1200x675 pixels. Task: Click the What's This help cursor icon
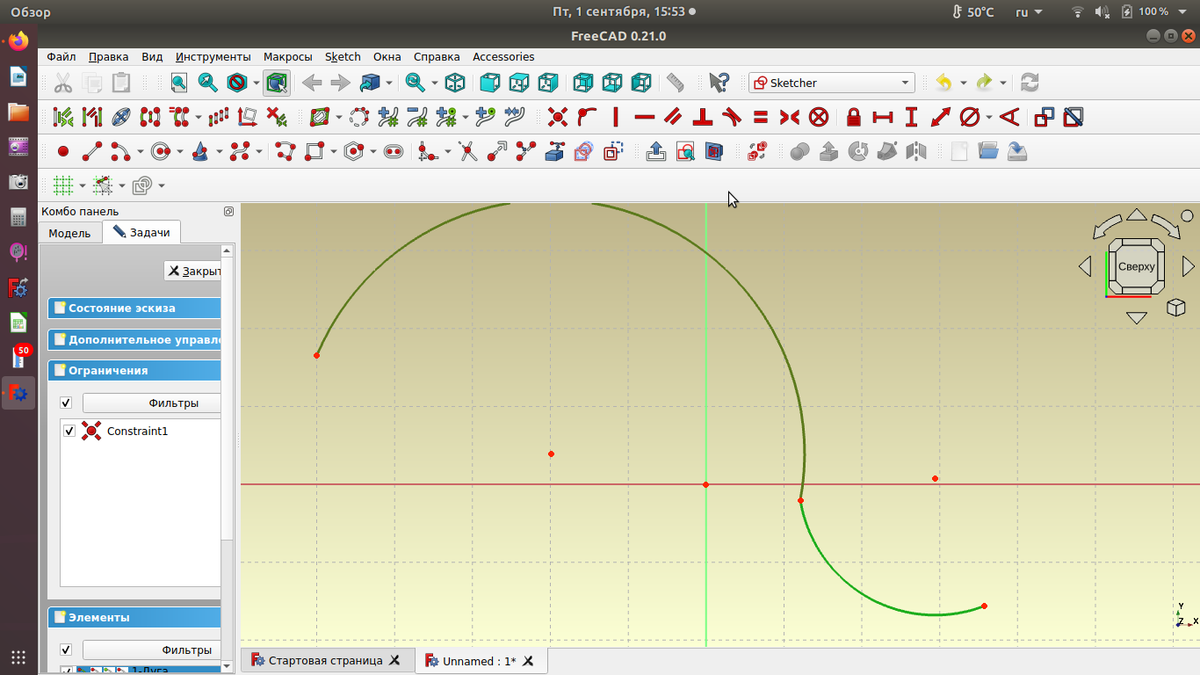click(719, 83)
